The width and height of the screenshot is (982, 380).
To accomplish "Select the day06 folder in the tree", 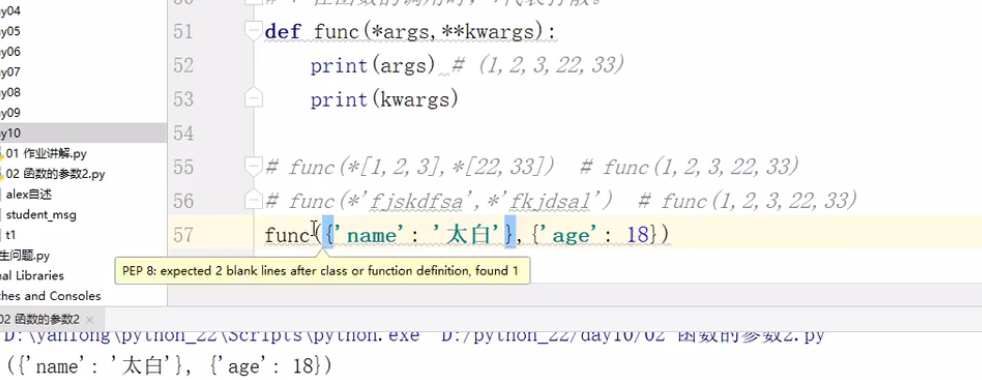I will pos(11,51).
